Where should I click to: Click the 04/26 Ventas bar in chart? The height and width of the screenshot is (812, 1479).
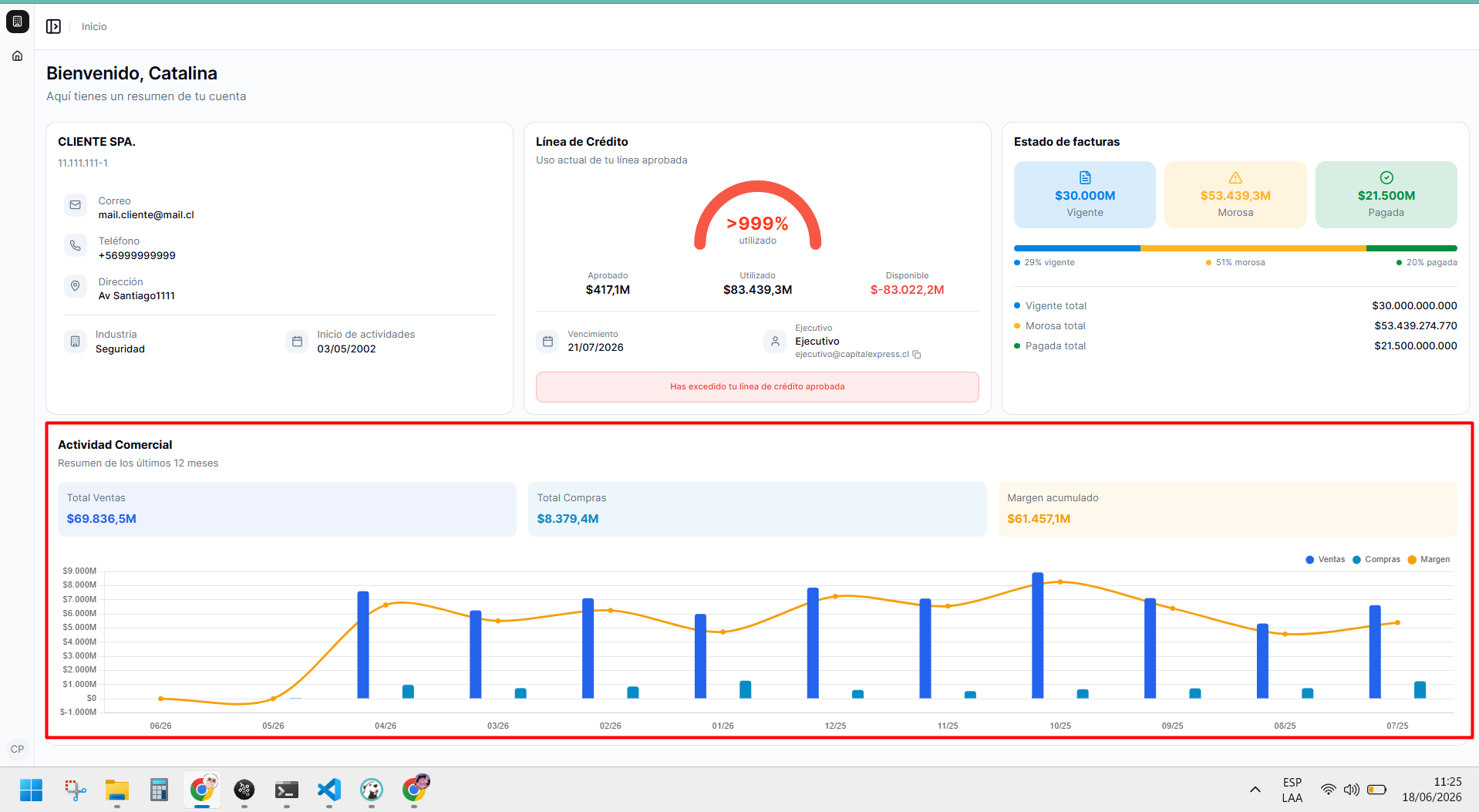point(363,645)
